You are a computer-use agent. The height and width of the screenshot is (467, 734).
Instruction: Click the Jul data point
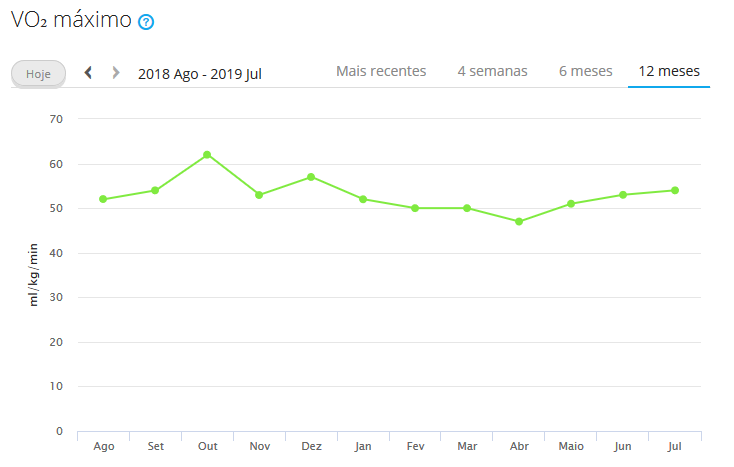(x=675, y=190)
